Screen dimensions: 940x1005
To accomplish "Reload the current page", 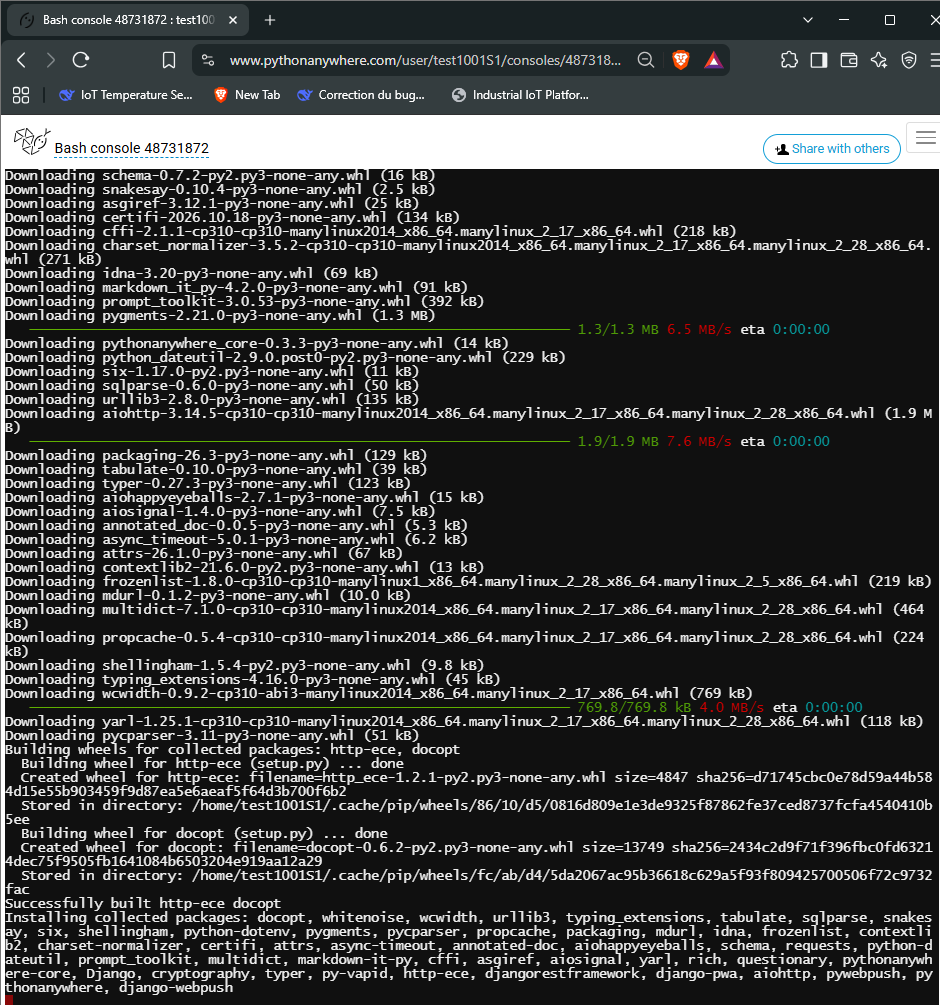I will coord(81,60).
